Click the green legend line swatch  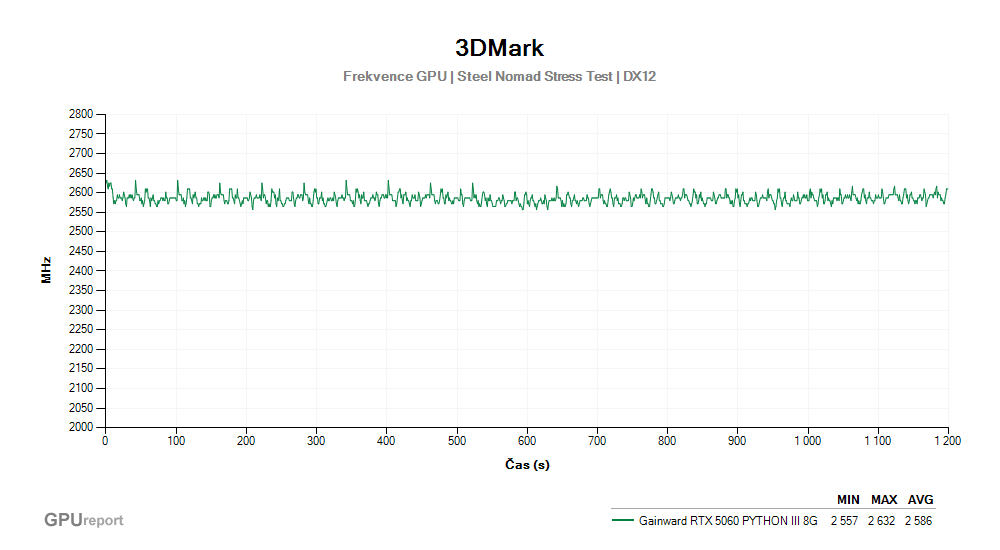click(x=622, y=520)
